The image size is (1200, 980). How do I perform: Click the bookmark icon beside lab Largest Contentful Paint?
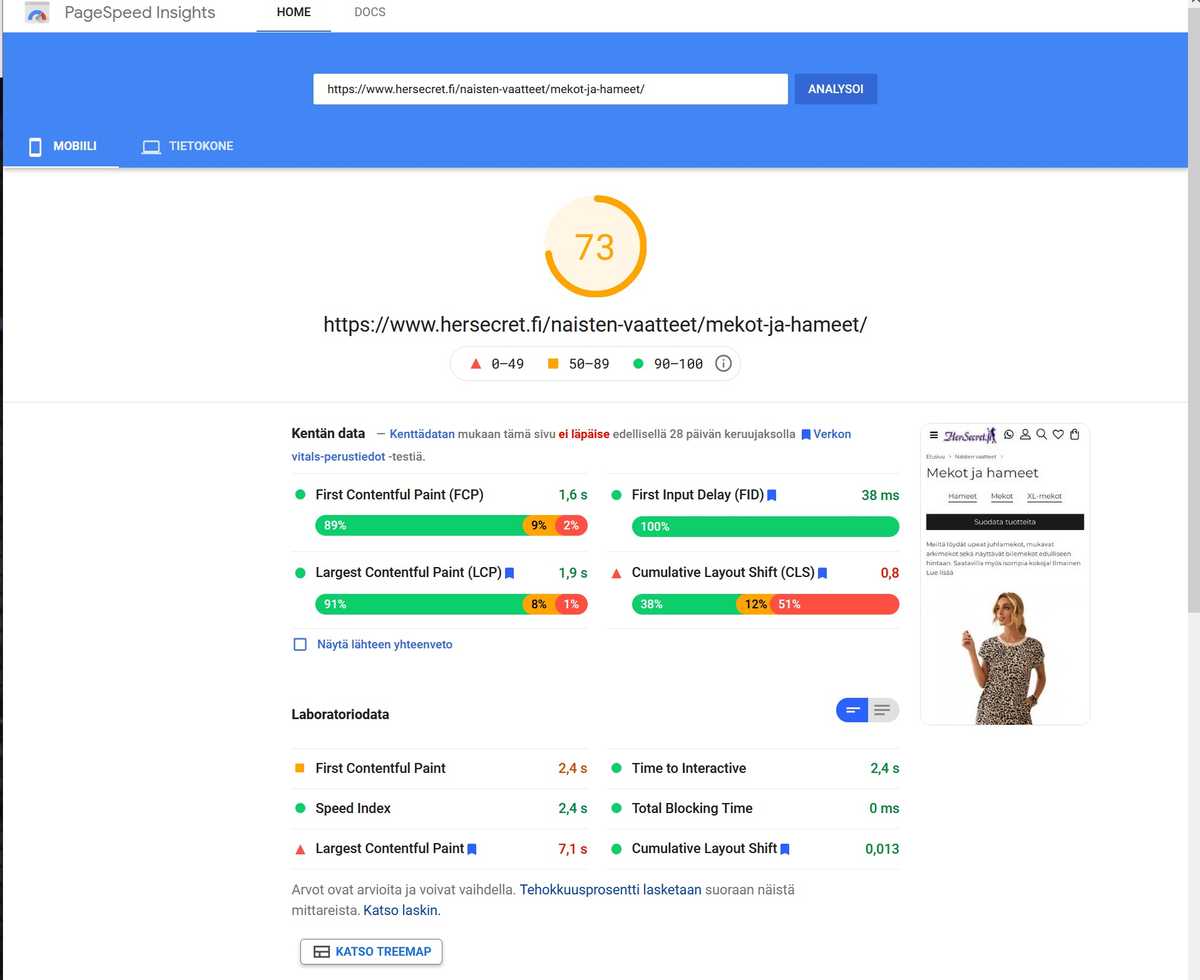[472, 849]
